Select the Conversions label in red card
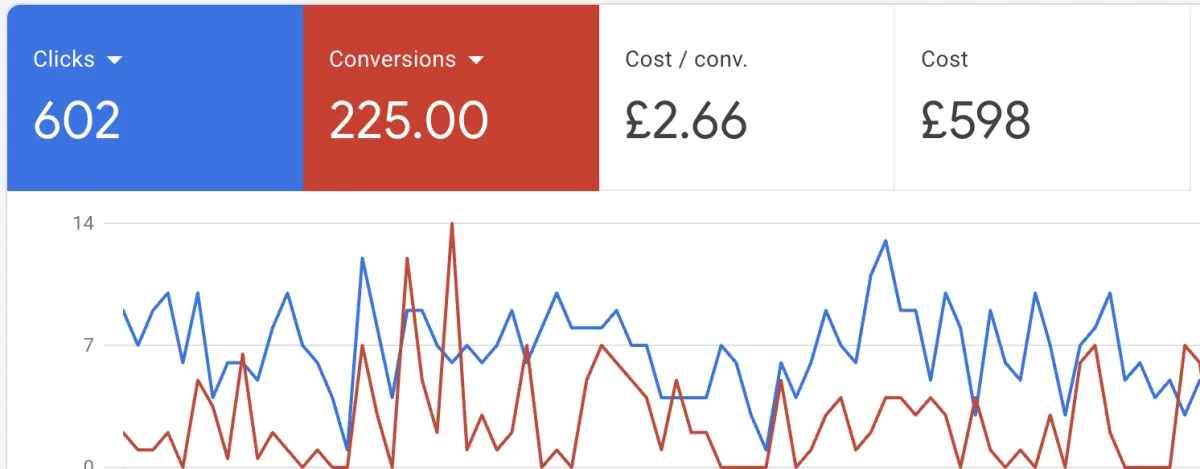Screen dimensions: 1200x469 coord(392,59)
